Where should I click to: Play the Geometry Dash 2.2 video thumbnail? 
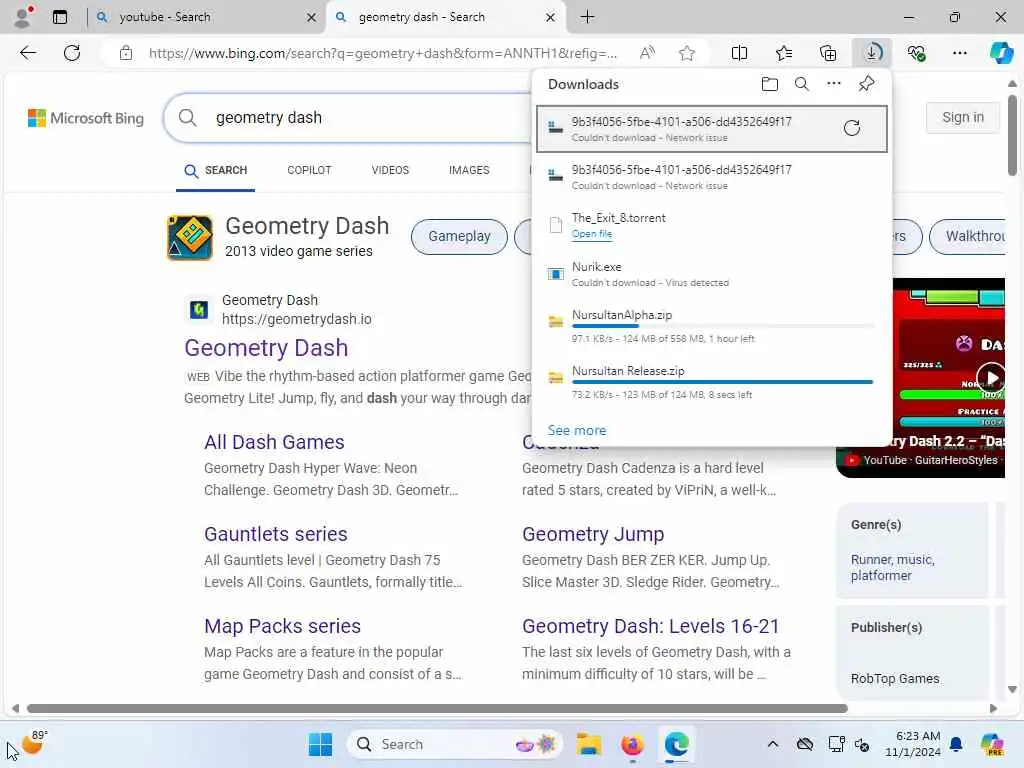(991, 377)
